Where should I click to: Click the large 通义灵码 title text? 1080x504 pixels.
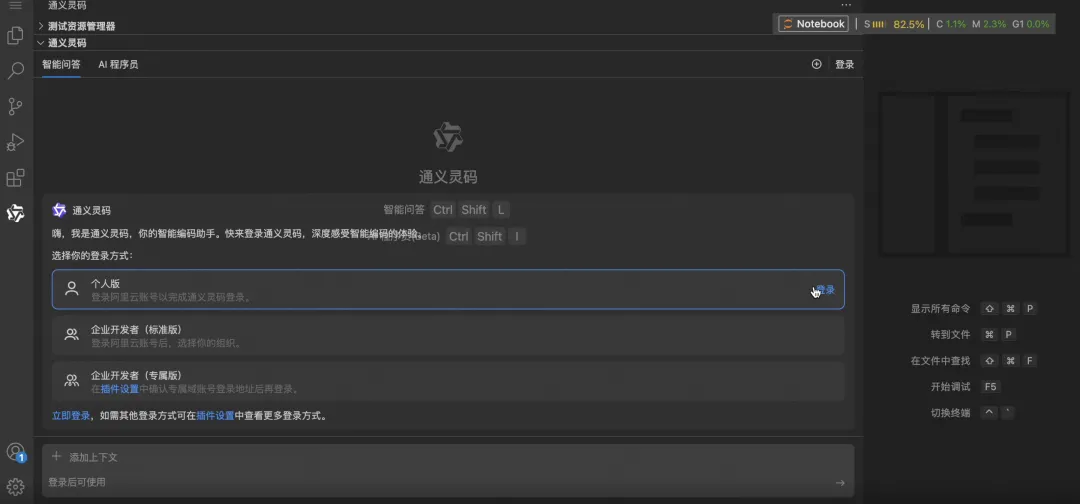click(448, 177)
